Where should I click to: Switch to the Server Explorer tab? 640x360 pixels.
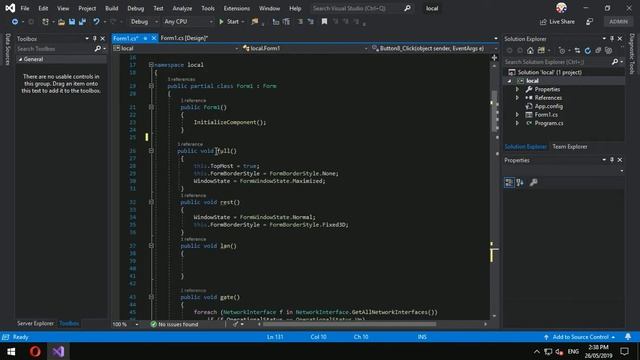[36, 323]
